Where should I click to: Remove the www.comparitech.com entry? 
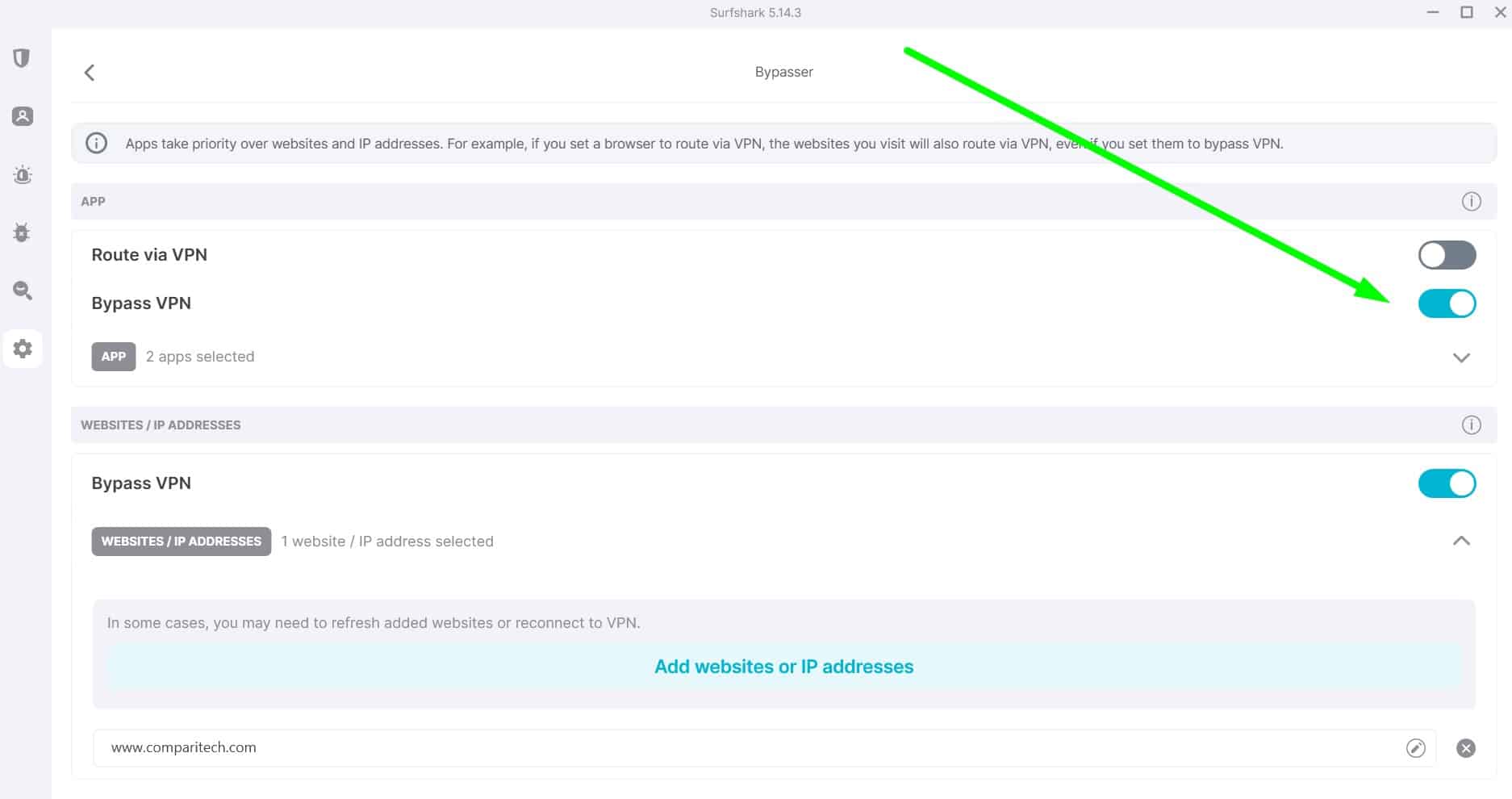1466,748
